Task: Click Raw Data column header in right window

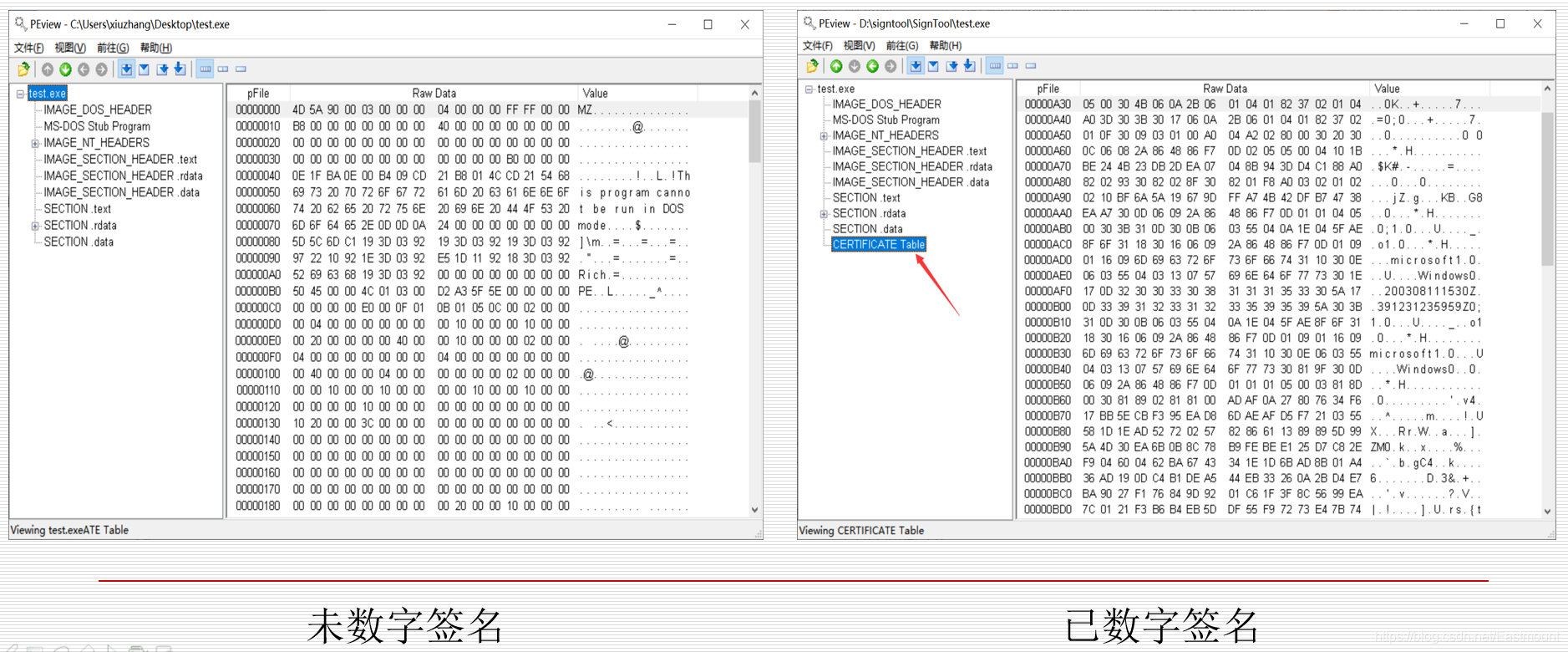Action: pos(1225,89)
